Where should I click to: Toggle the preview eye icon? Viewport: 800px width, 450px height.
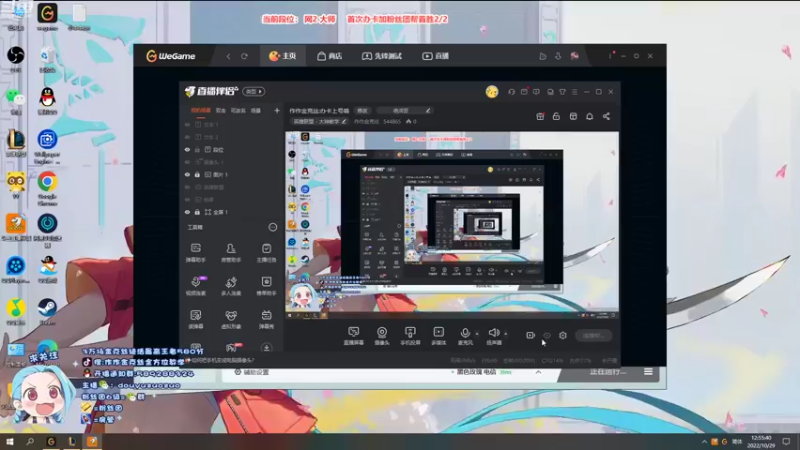[547, 335]
